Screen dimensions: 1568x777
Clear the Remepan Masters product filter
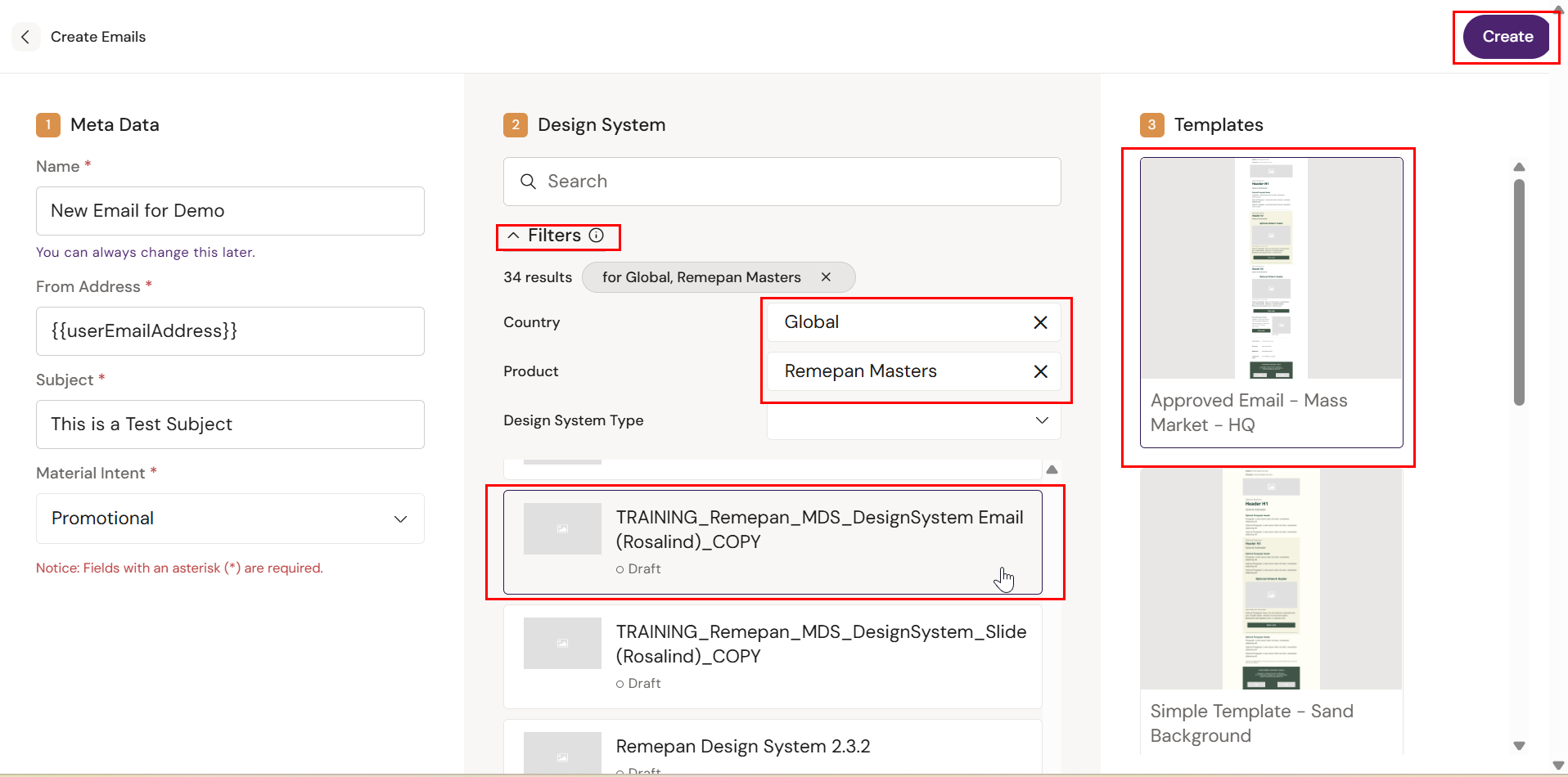[1040, 371]
